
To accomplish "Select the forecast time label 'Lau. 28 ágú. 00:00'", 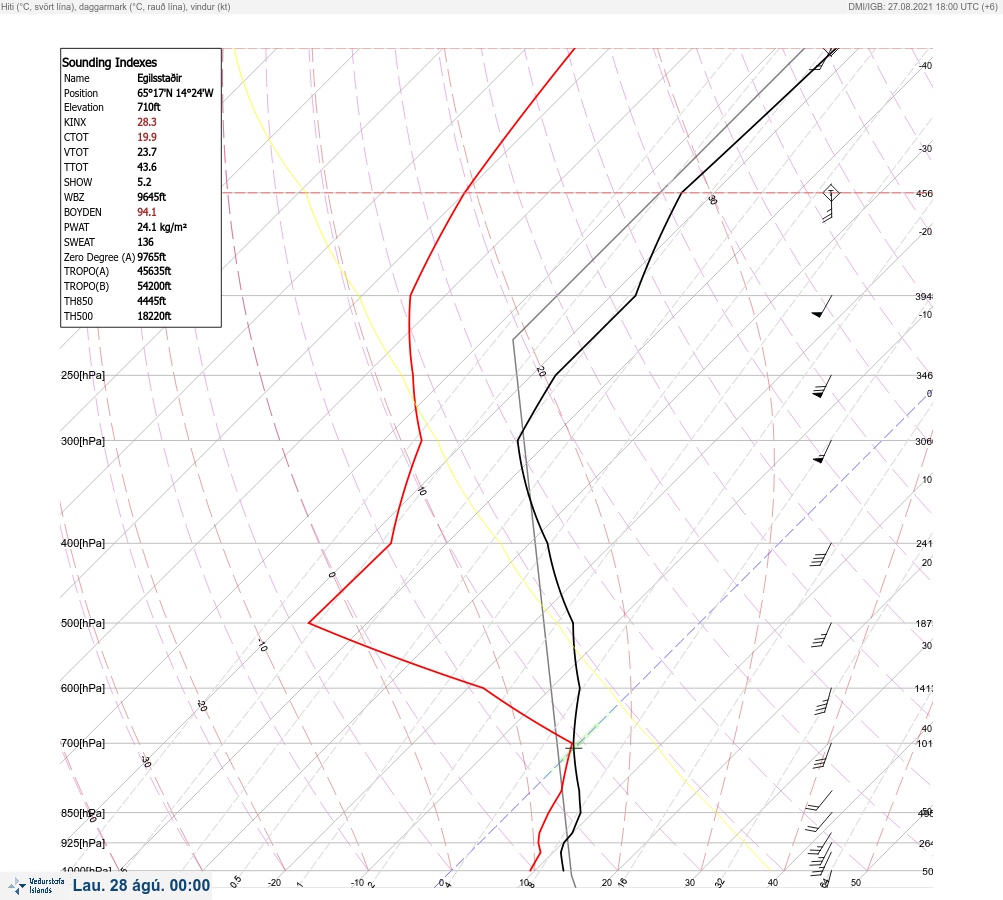I will (141, 885).
